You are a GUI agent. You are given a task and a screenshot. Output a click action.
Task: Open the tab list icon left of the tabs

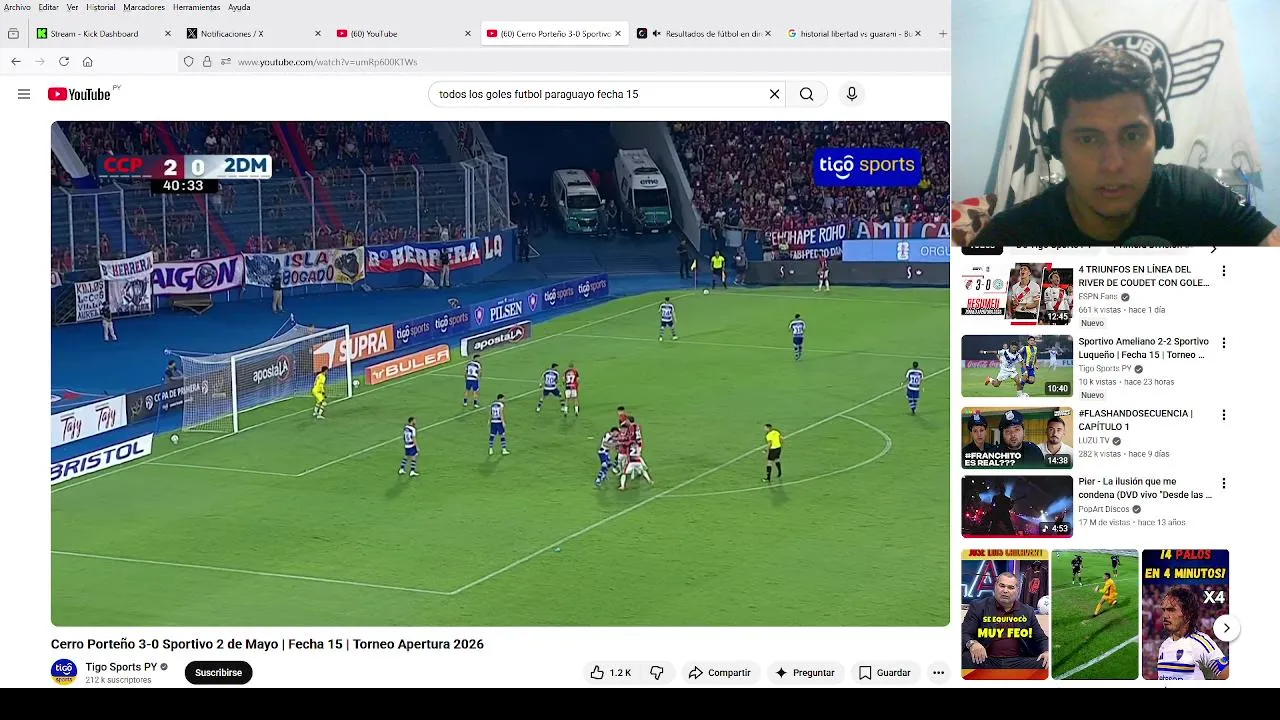pyautogui.click(x=13, y=34)
